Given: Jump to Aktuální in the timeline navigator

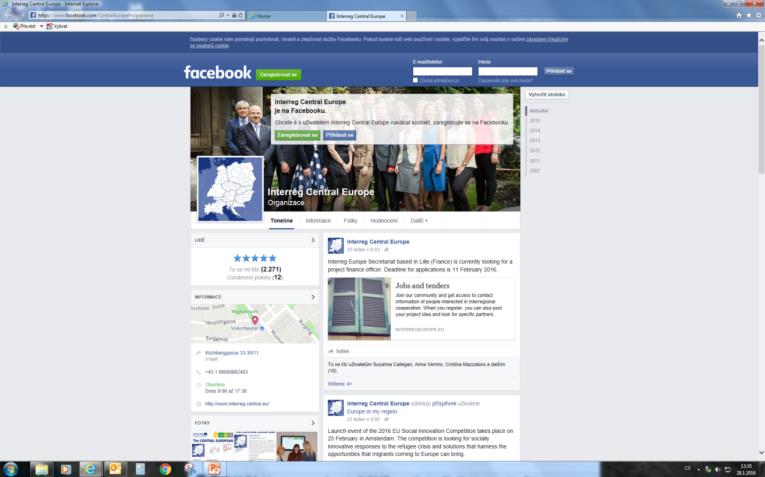Looking at the screenshot, I should pos(539,111).
